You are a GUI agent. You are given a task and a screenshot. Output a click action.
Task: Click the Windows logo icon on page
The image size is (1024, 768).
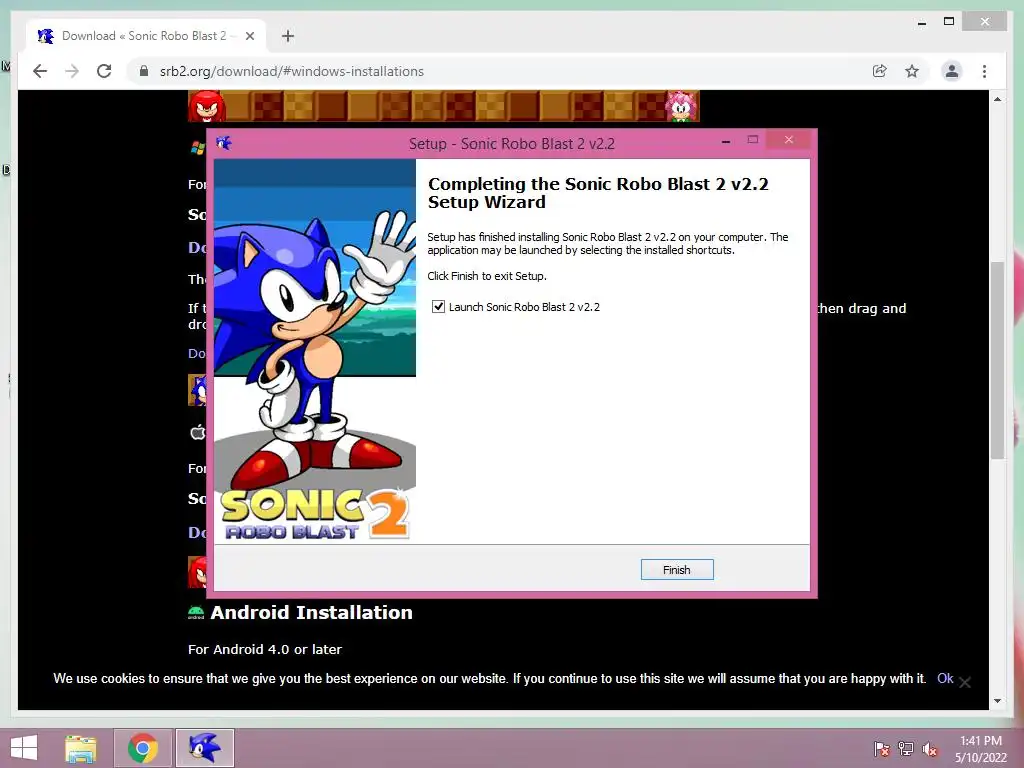click(198, 148)
